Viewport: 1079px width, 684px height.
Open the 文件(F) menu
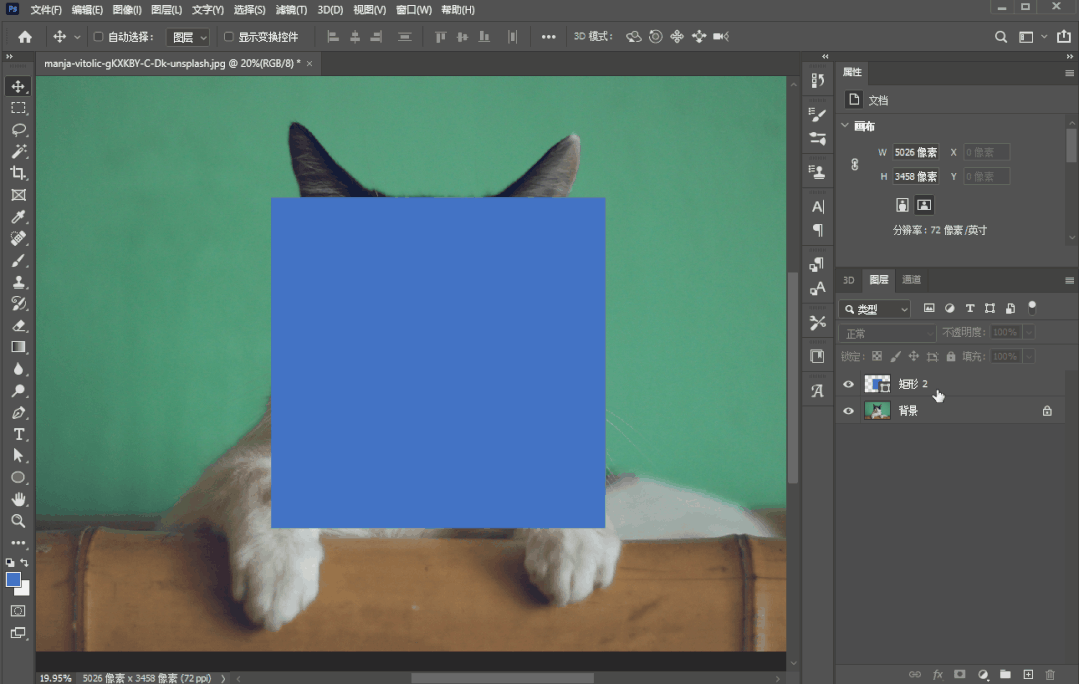(x=45, y=10)
